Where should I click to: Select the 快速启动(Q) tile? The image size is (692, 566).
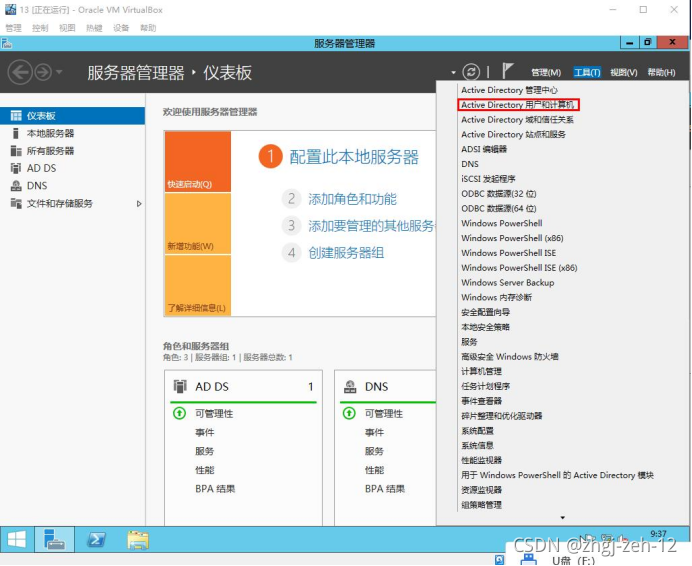tap(198, 162)
